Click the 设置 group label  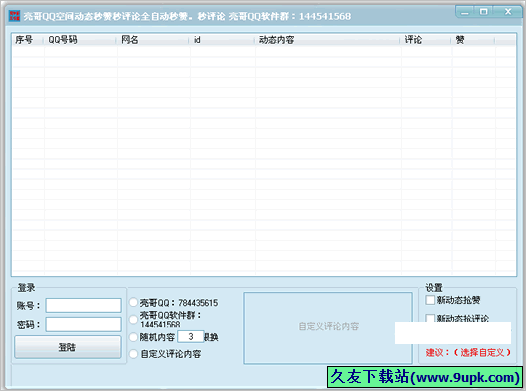coord(434,287)
